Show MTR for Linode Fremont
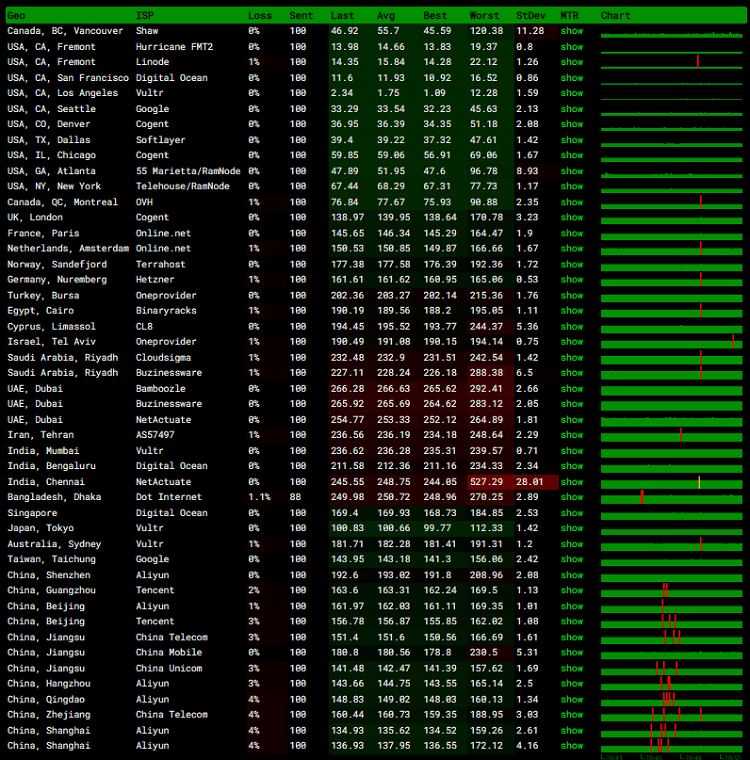750x760 pixels. click(572, 62)
